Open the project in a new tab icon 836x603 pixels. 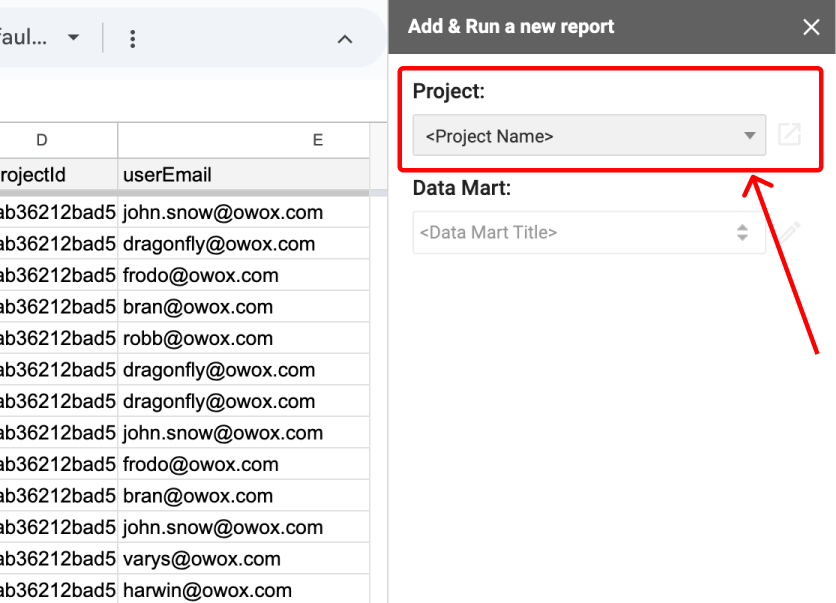click(x=789, y=134)
